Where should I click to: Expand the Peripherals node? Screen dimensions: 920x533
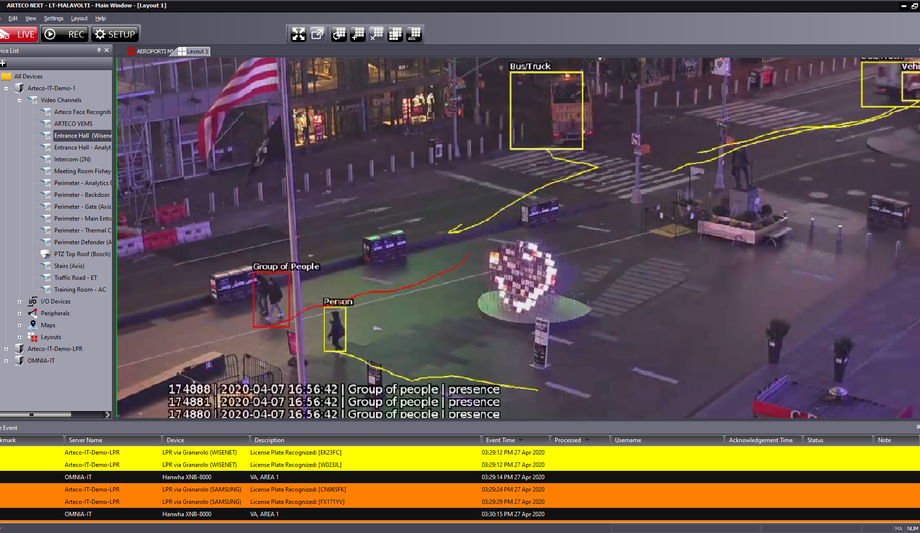tap(19, 313)
